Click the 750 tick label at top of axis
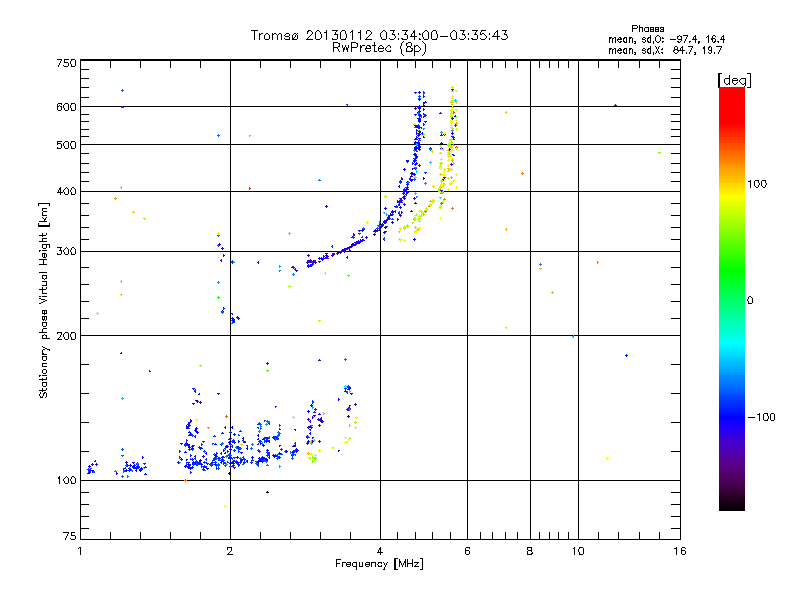This screenshot has width=800, height=600. pos(66,63)
